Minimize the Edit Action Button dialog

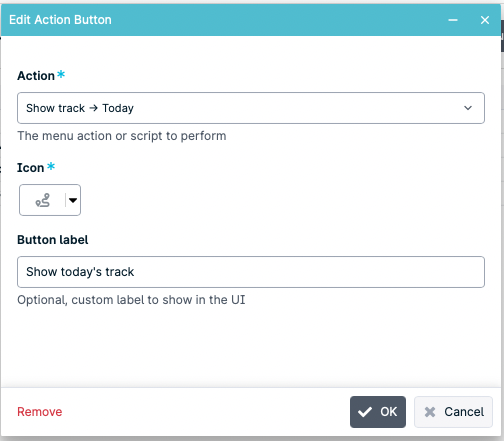point(453,20)
